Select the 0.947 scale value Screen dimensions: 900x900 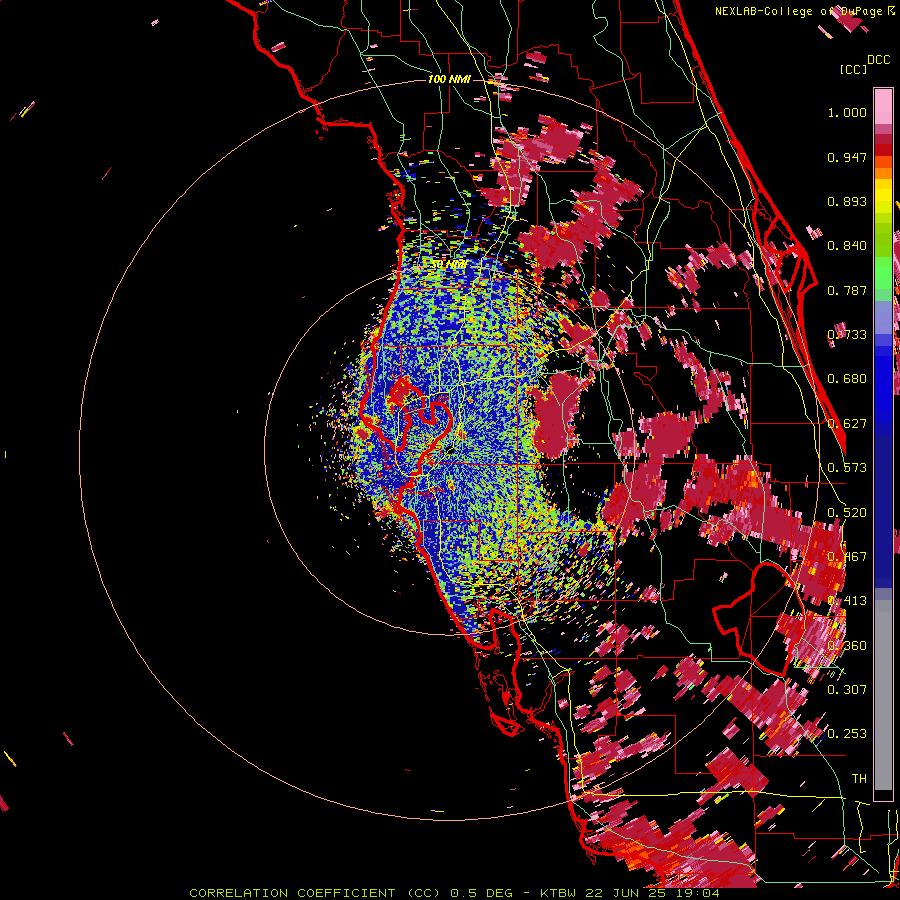tap(847, 157)
